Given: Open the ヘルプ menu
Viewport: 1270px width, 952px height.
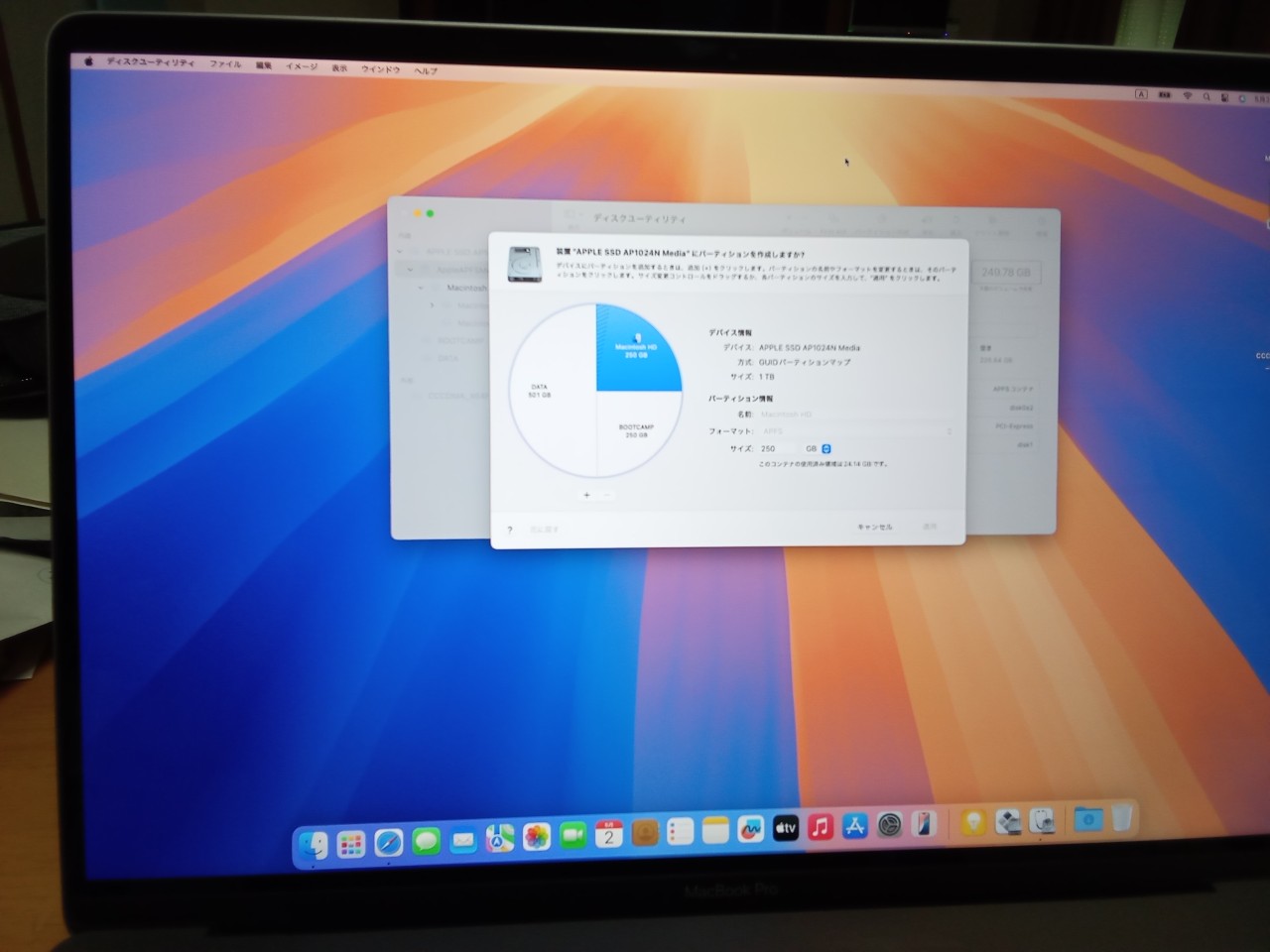Looking at the screenshot, I should [x=426, y=70].
